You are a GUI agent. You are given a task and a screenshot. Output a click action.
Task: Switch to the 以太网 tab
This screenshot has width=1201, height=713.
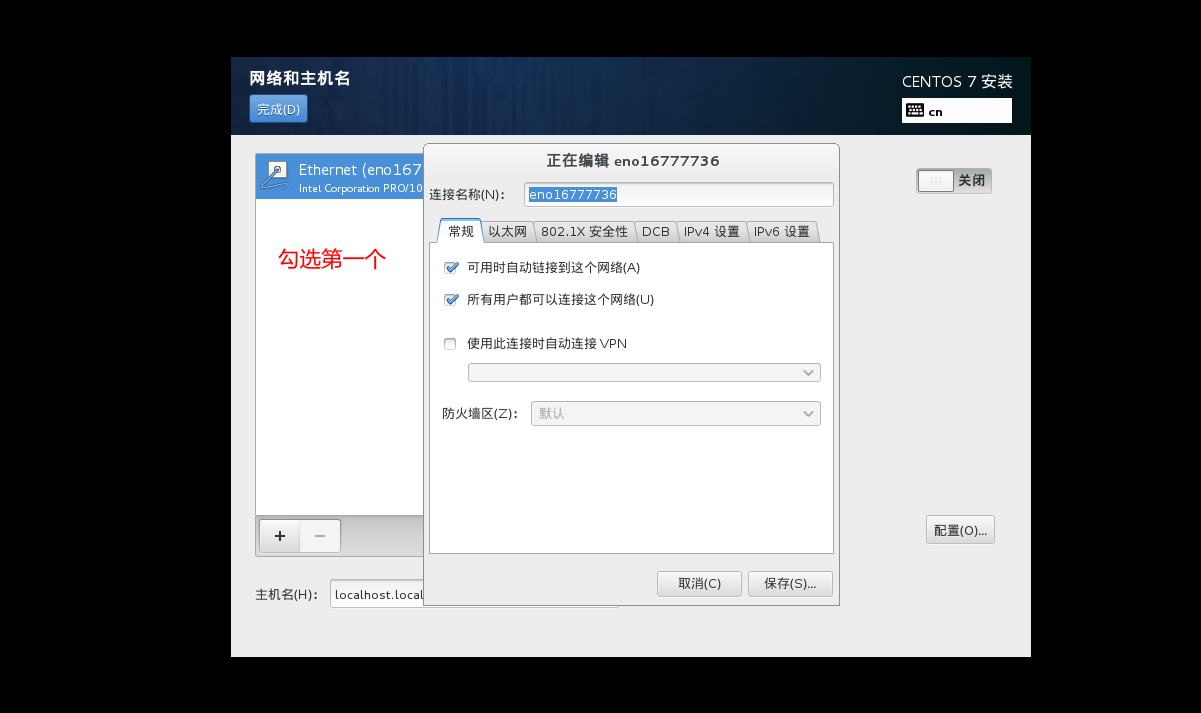click(x=509, y=231)
